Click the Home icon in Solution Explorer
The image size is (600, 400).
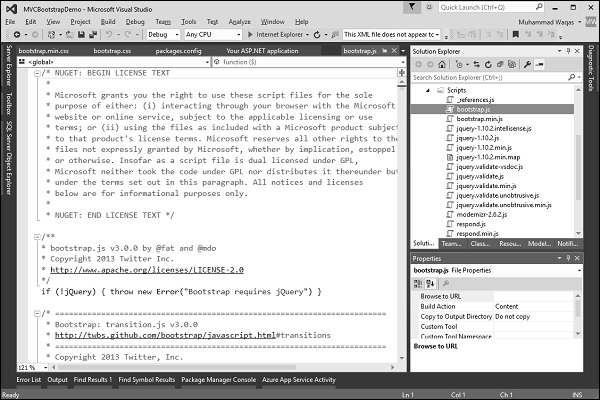point(442,64)
